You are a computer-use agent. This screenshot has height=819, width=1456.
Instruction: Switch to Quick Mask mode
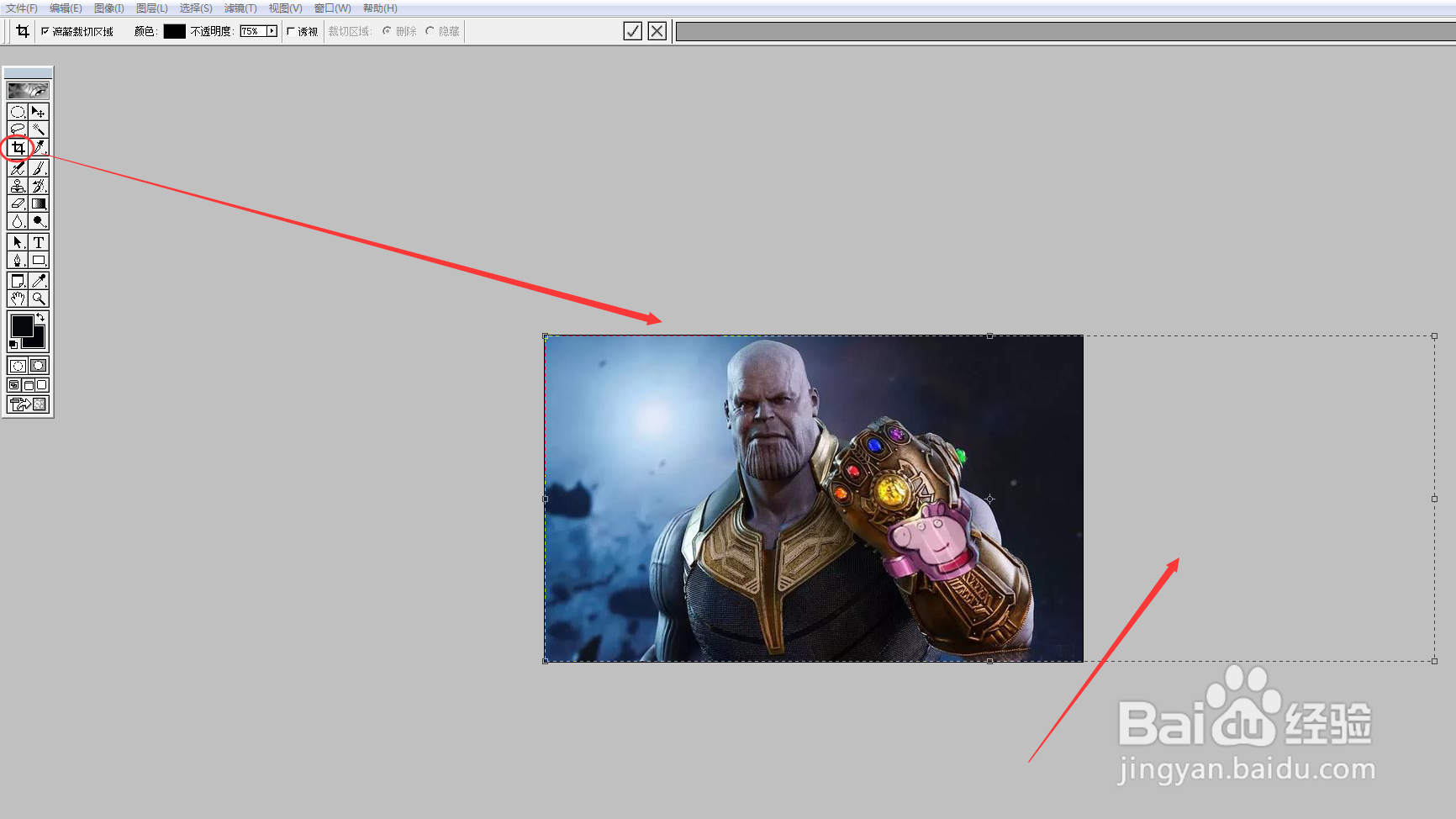tap(39, 366)
